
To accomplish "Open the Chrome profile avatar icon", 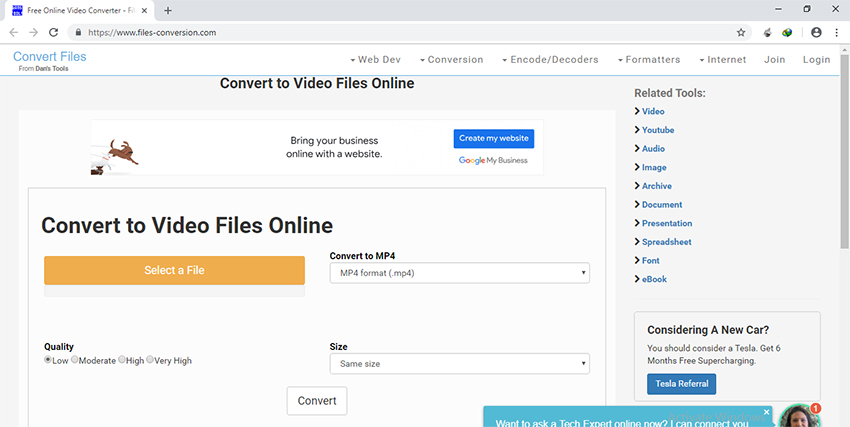I will (x=816, y=32).
